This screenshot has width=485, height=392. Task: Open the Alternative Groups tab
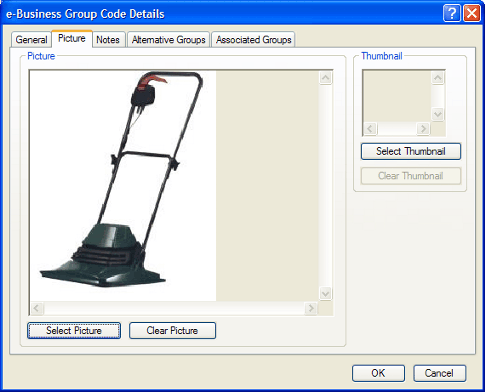coord(168,40)
